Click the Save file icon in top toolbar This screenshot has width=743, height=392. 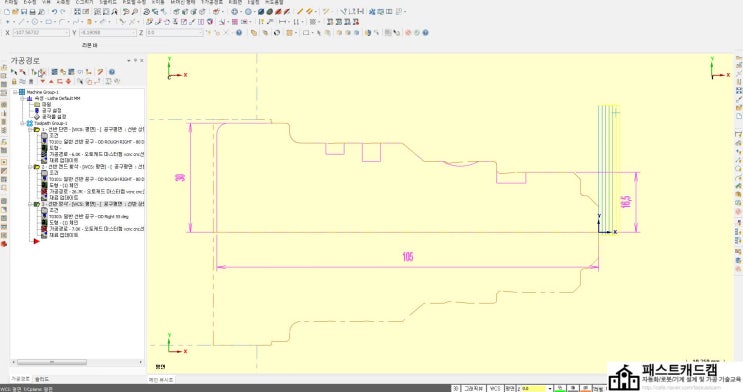coord(24,12)
